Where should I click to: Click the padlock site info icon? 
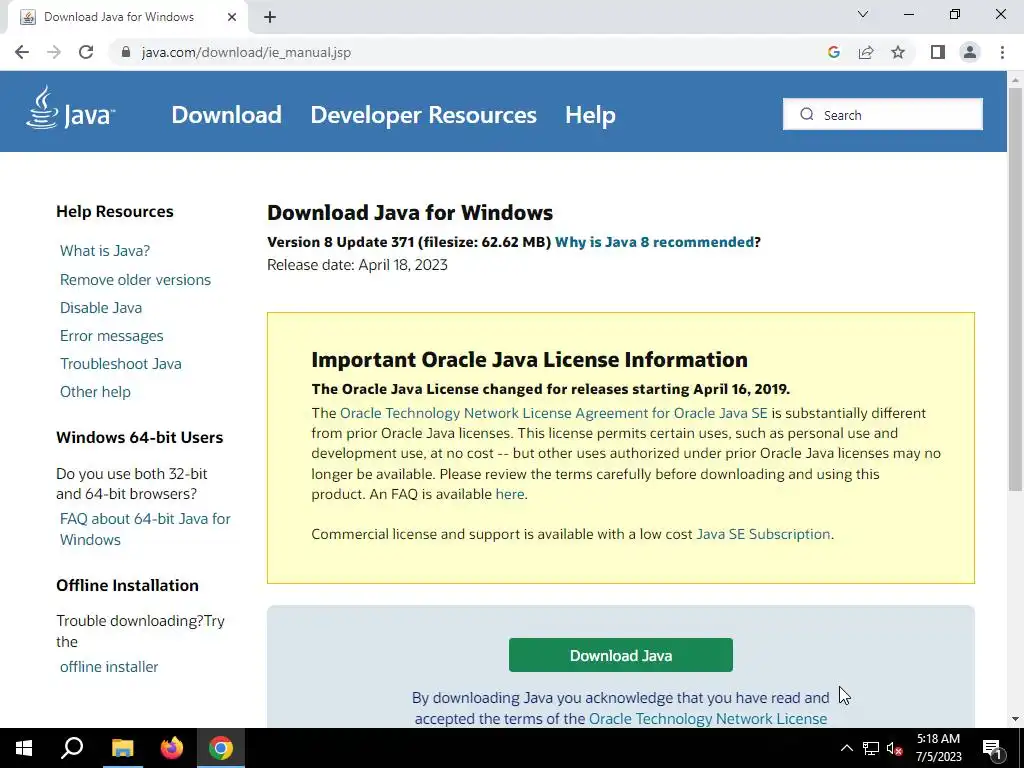click(x=126, y=52)
